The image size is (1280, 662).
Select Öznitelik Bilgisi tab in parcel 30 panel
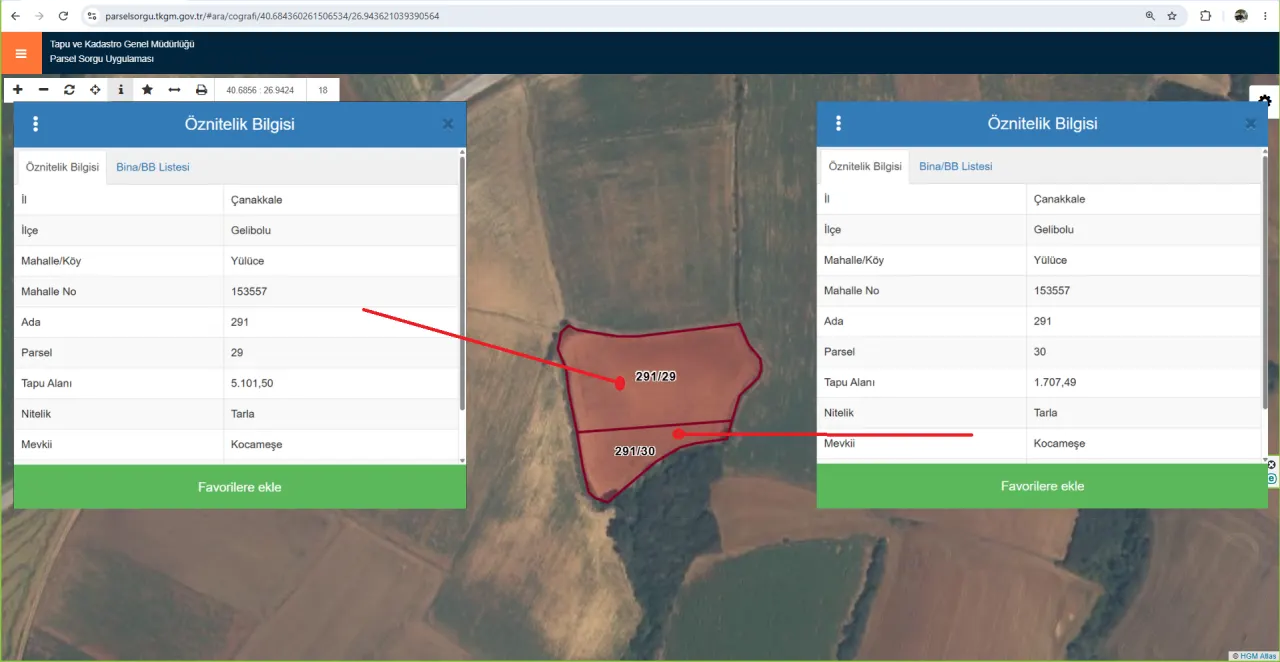pos(865,166)
